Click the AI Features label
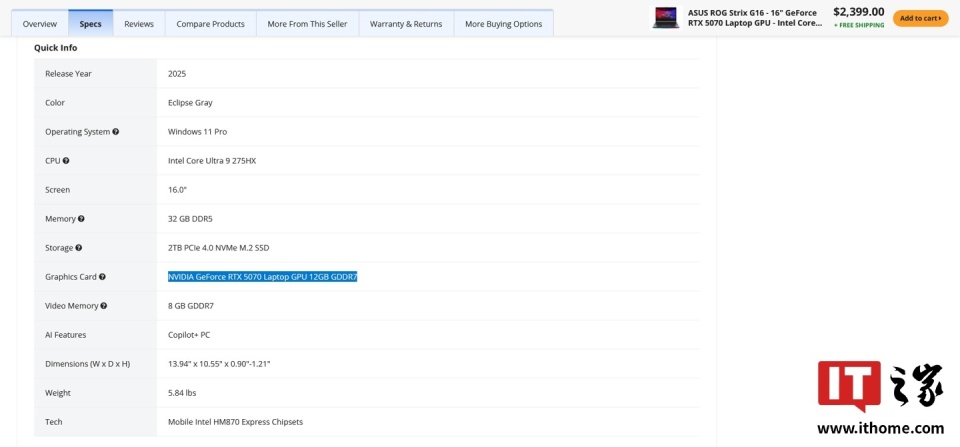The height and width of the screenshot is (447, 960). click(66, 335)
